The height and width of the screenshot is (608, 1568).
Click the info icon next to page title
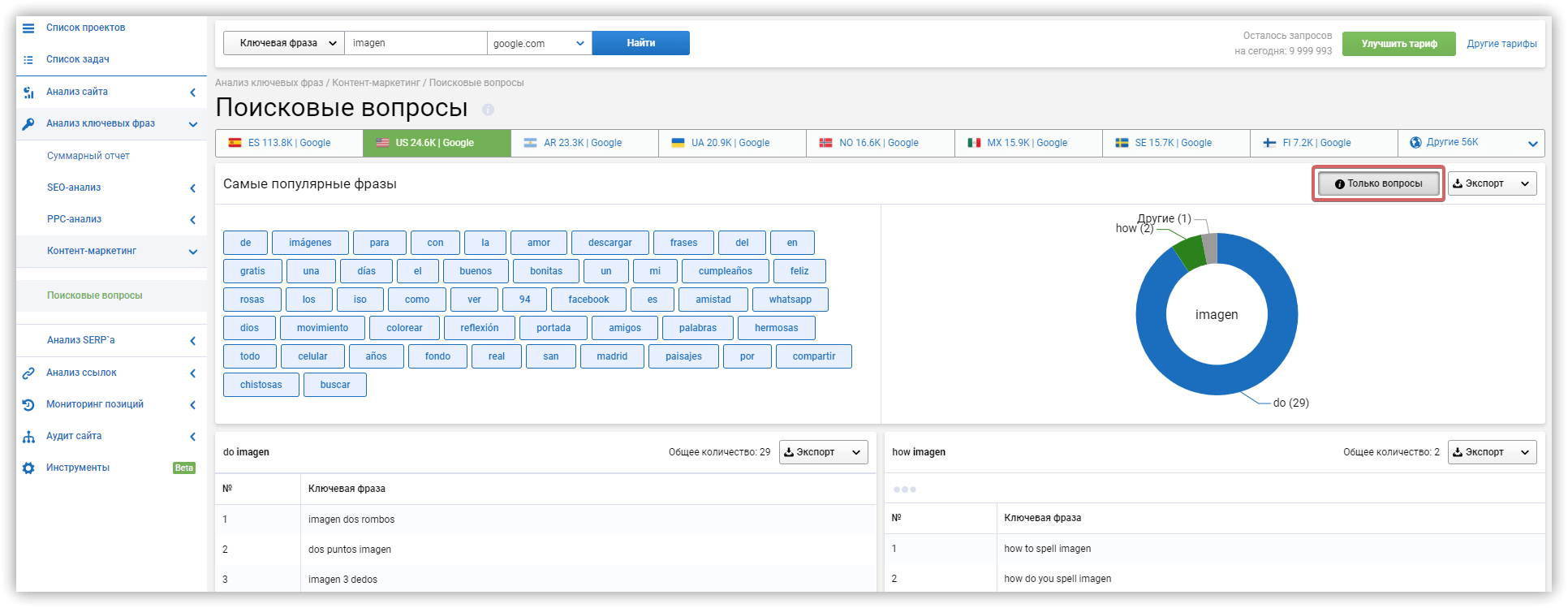pyautogui.click(x=488, y=109)
